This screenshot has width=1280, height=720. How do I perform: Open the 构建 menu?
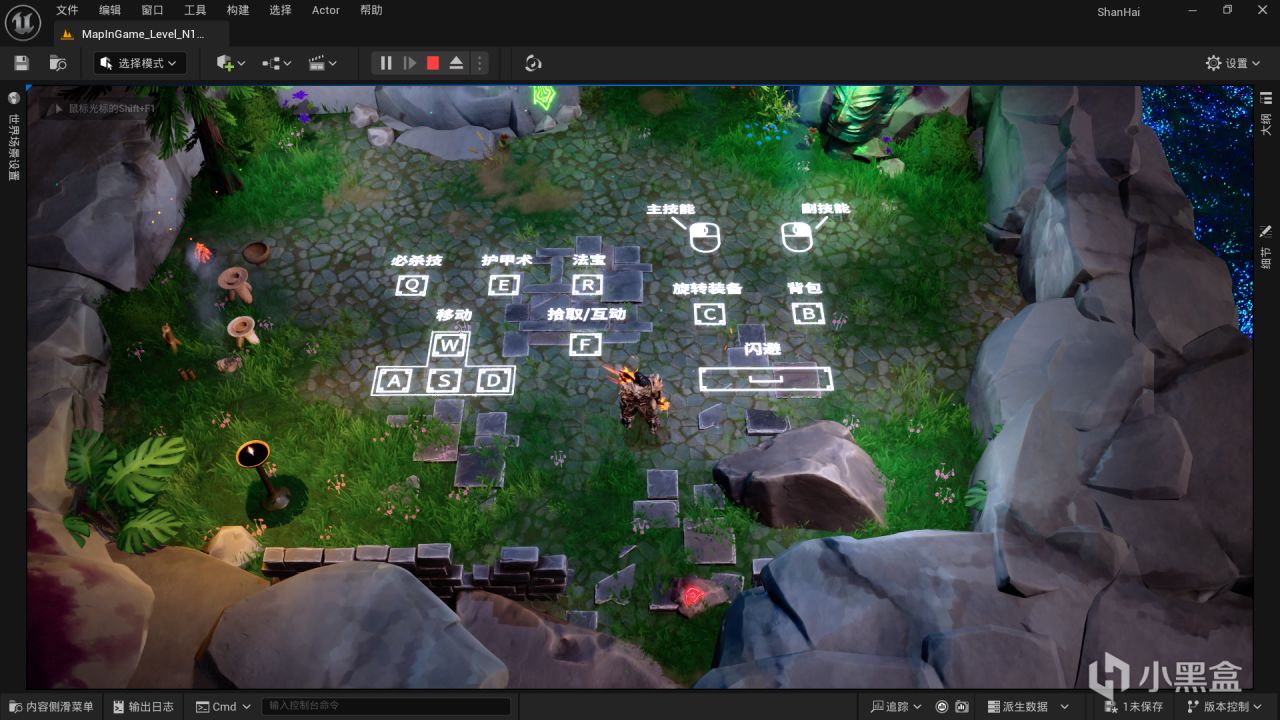click(x=238, y=10)
